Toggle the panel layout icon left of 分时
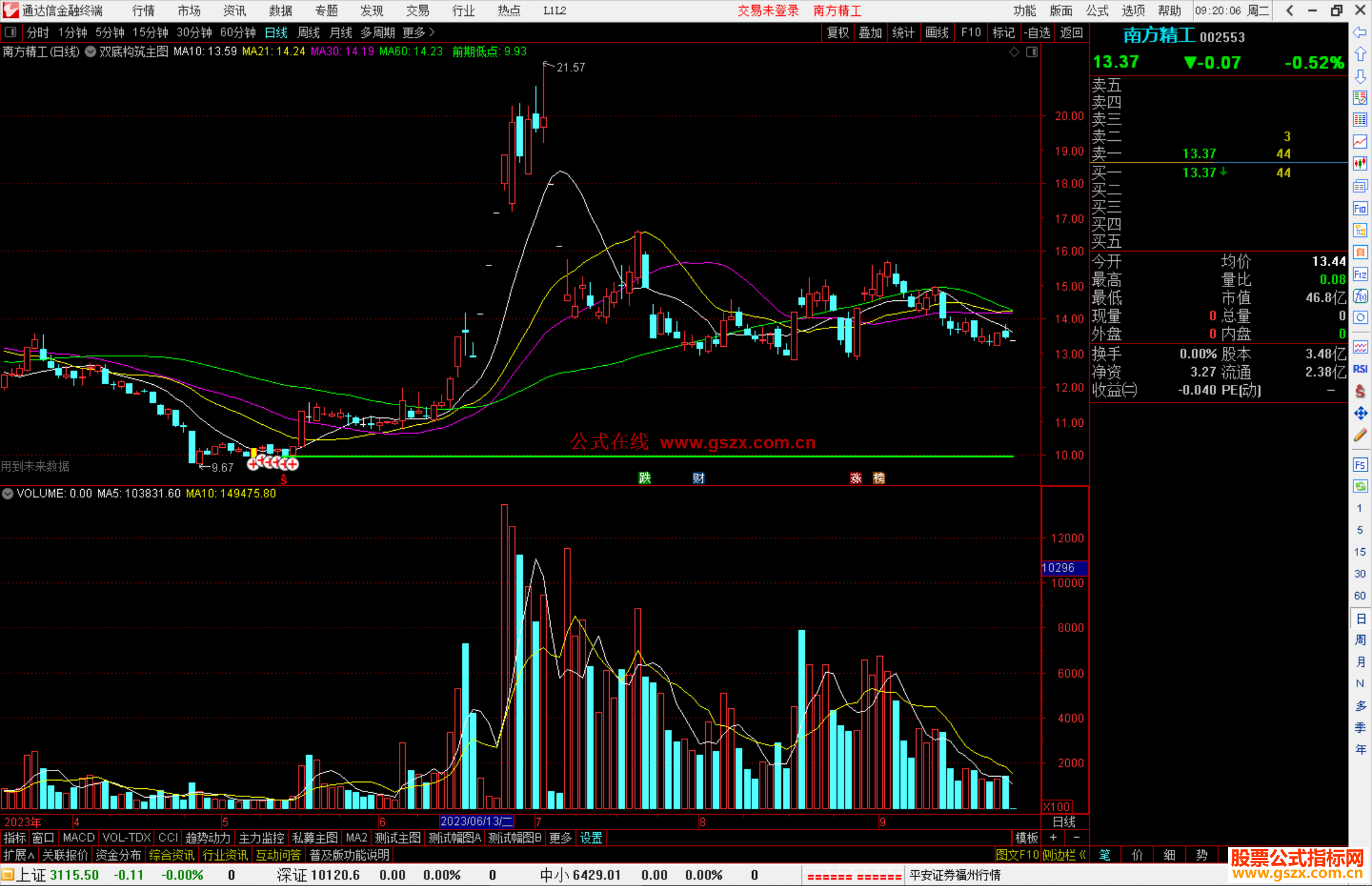This screenshot has height=886, width=1372. [x=11, y=32]
